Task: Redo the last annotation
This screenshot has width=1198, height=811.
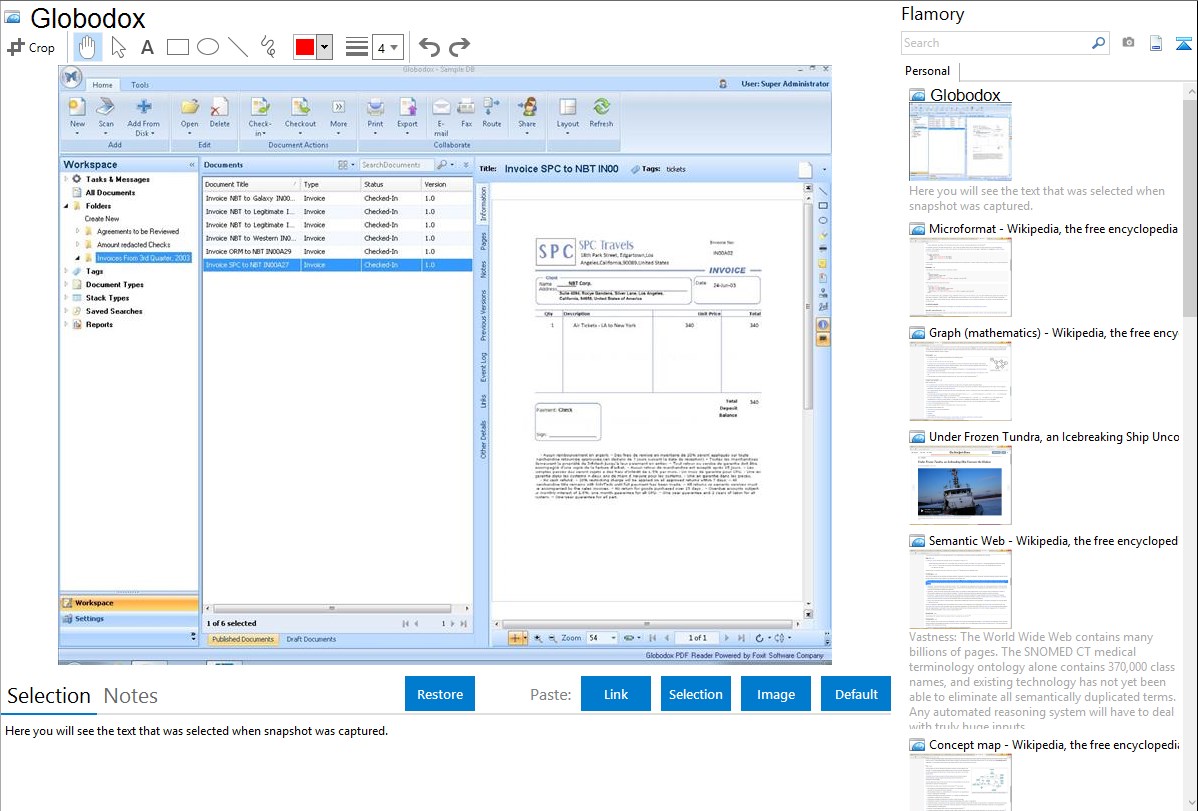Action: tap(459, 47)
